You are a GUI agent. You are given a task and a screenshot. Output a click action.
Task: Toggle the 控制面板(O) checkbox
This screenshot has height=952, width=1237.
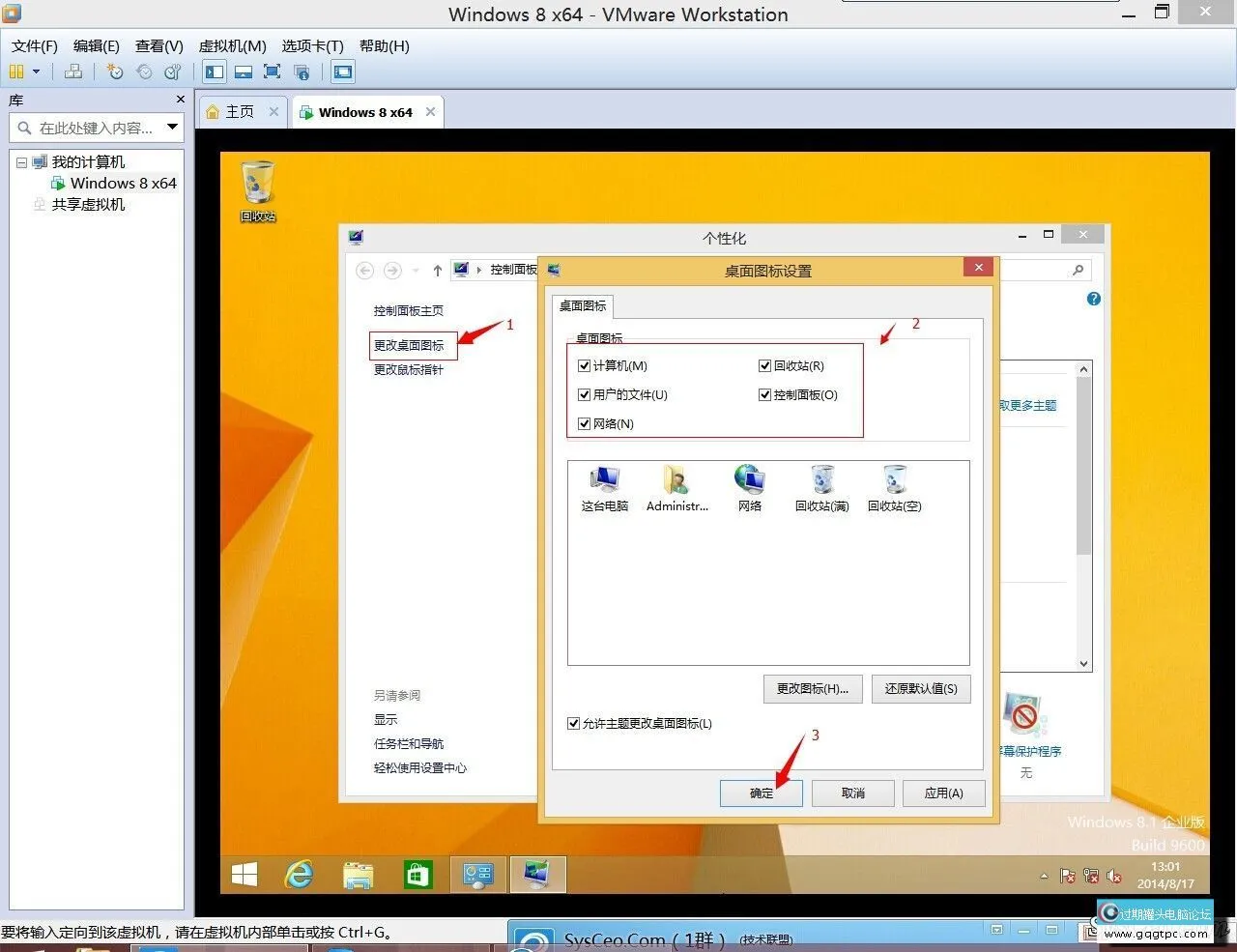coord(764,394)
